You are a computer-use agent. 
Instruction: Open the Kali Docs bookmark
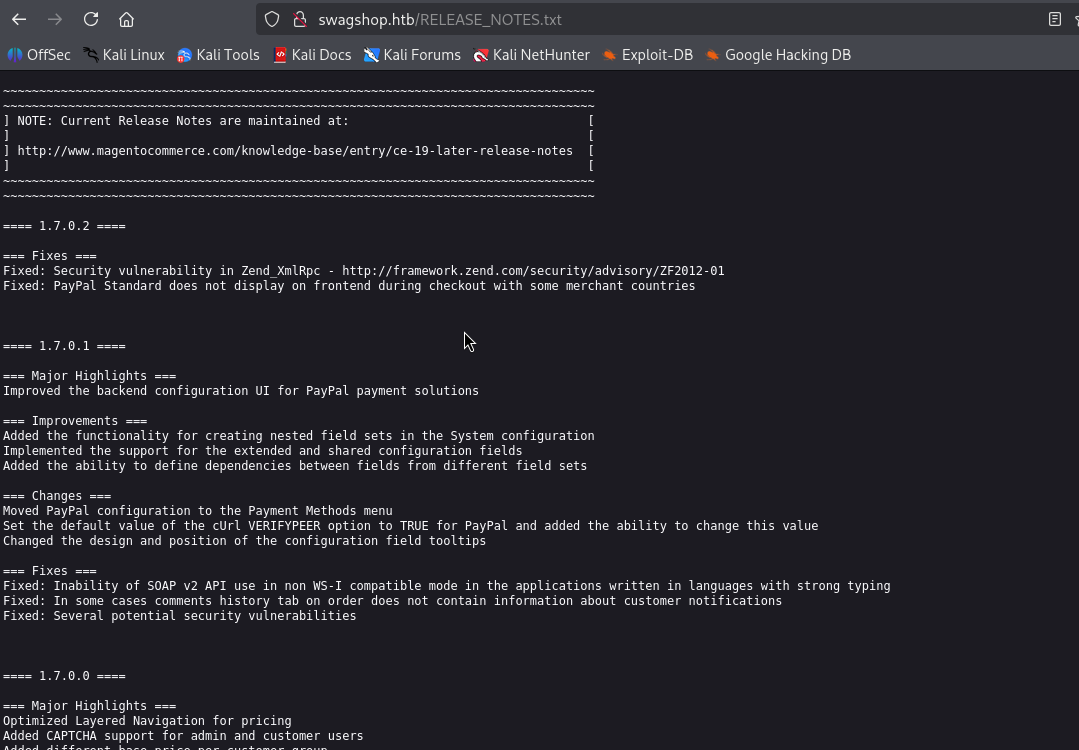pos(312,55)
